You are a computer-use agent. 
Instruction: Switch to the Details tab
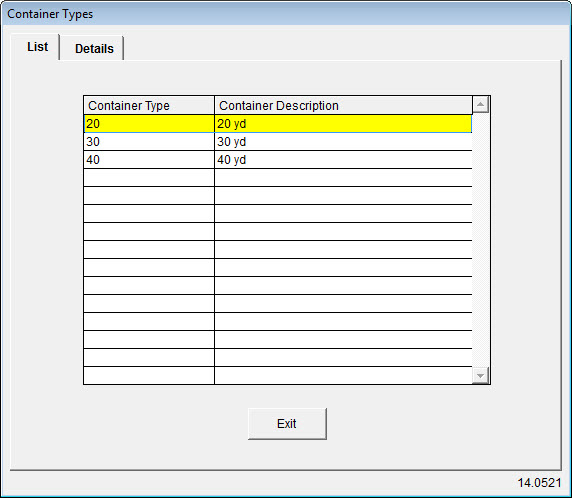click(x=94, y=49)
